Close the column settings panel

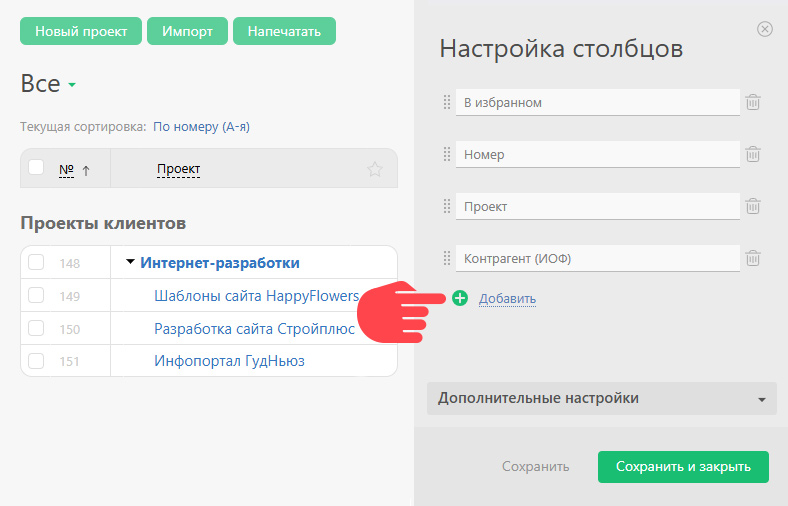pyautogui.click(x=764, y=29)
